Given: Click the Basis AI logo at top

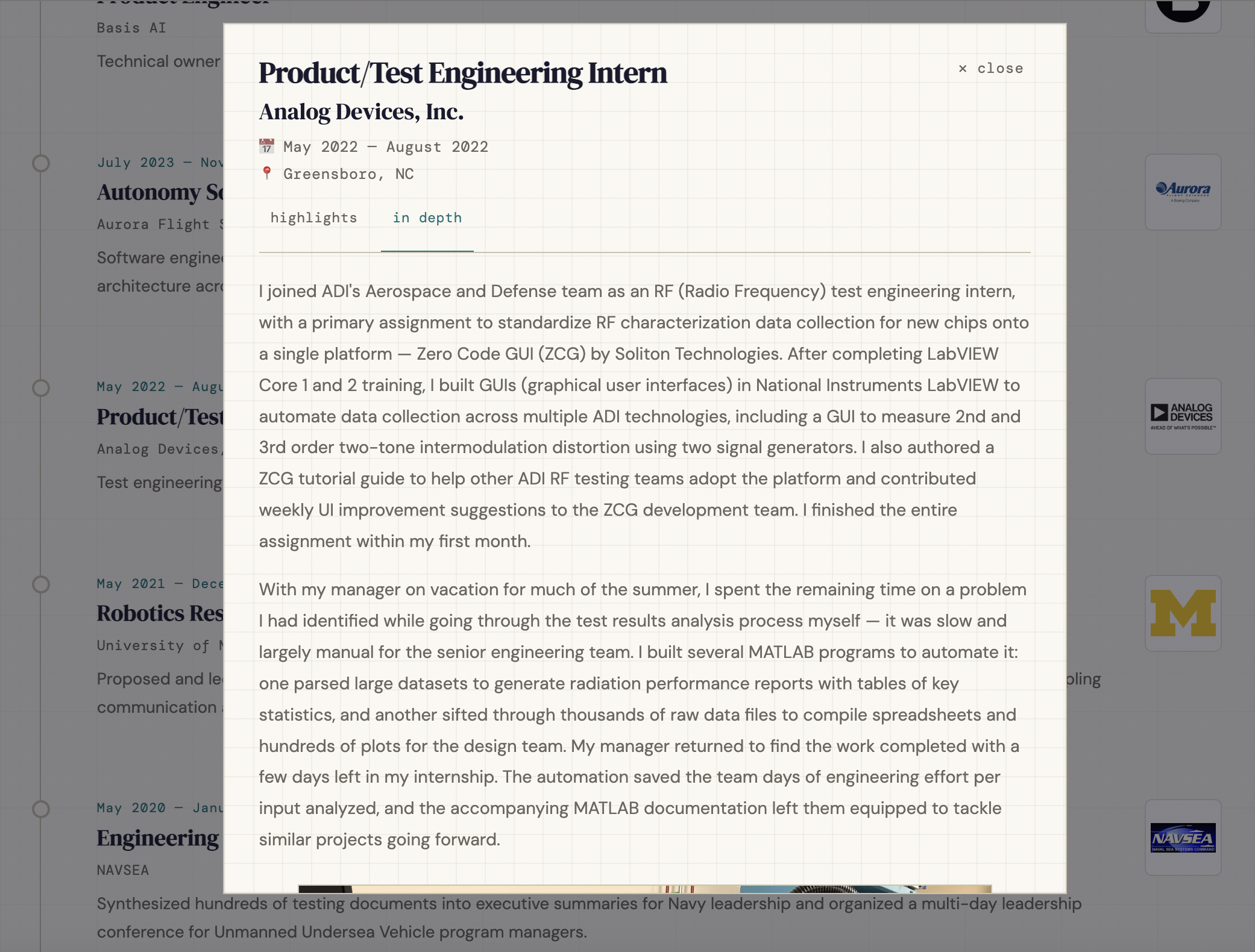Looking at the screenshot, I should (x=1183, y=12).
